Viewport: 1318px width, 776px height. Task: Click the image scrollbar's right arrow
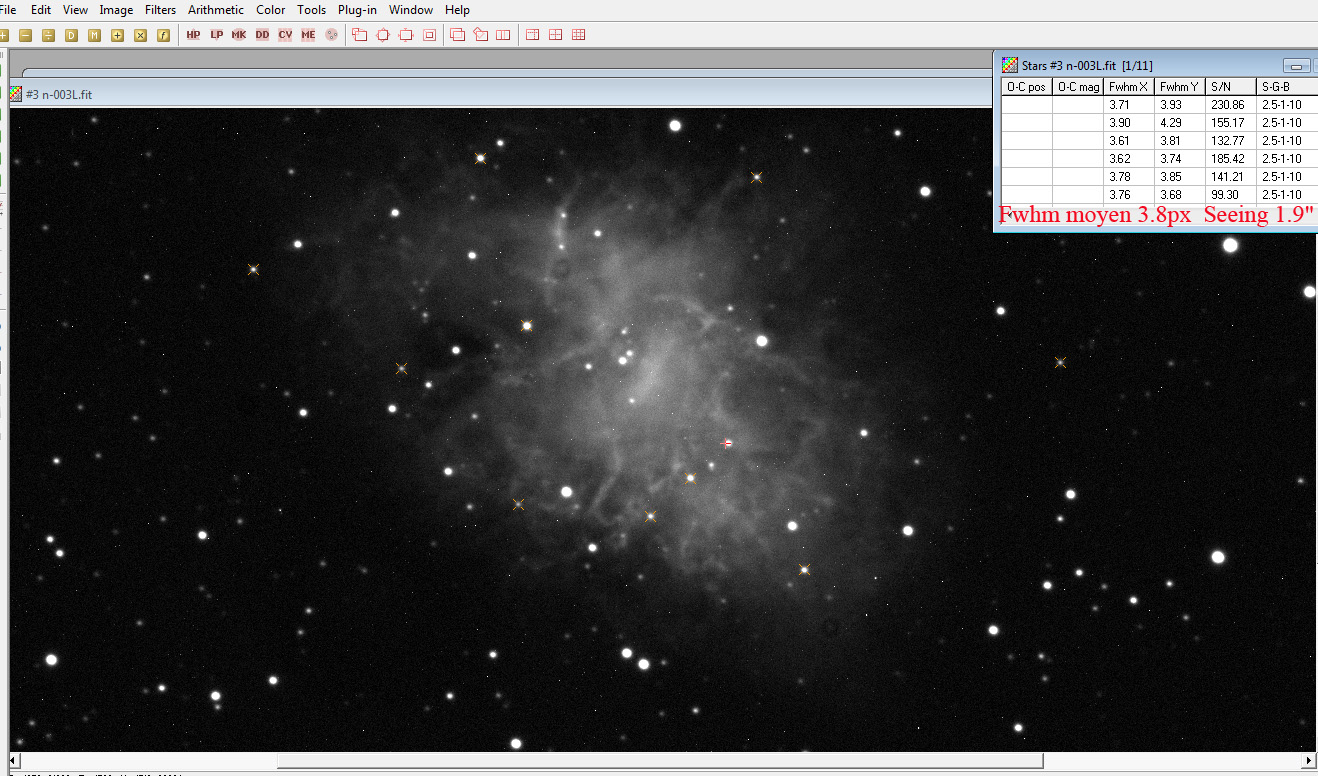(x=1308, y=761)
